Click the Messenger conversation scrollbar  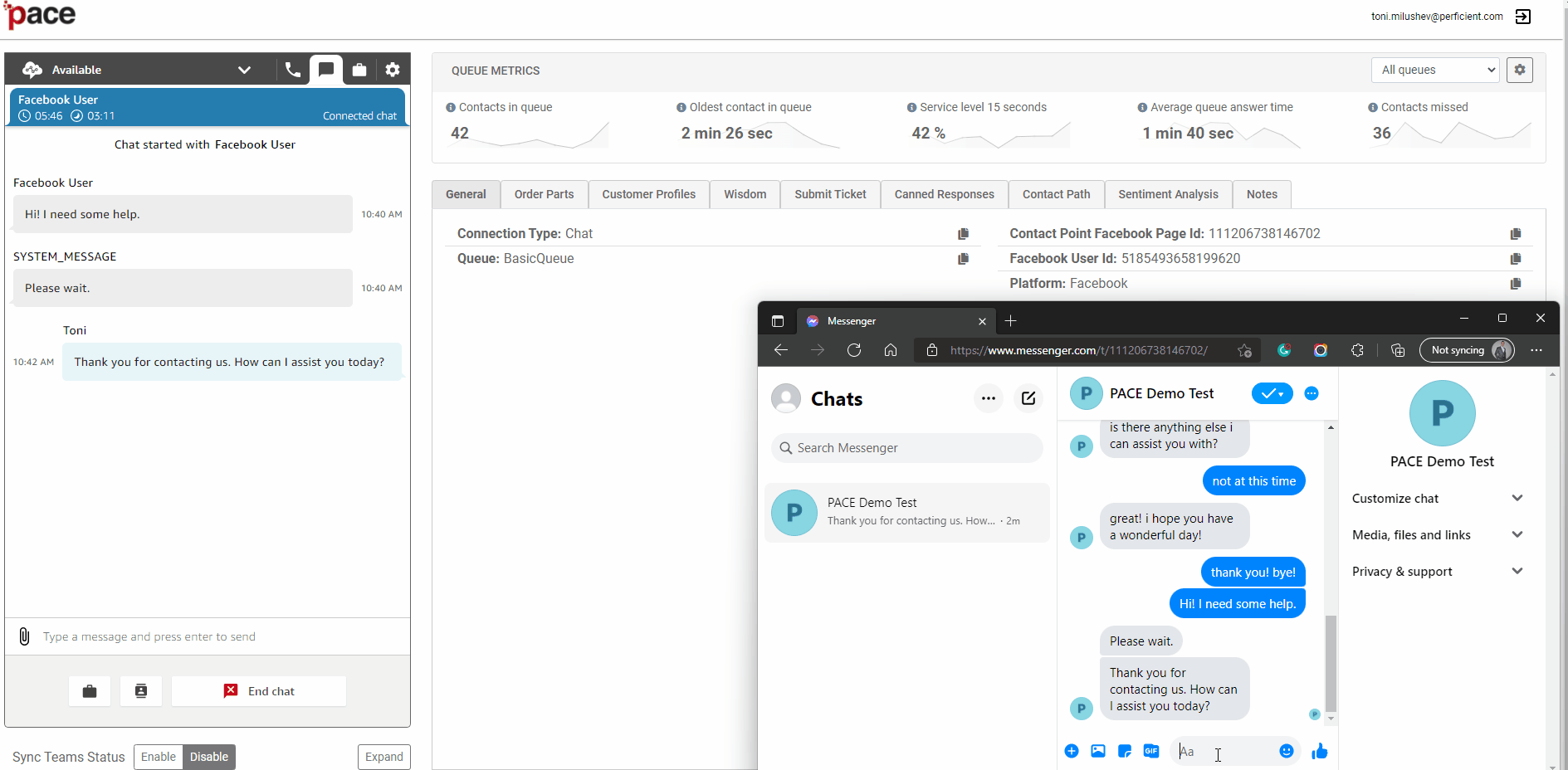click(1331, 664)
